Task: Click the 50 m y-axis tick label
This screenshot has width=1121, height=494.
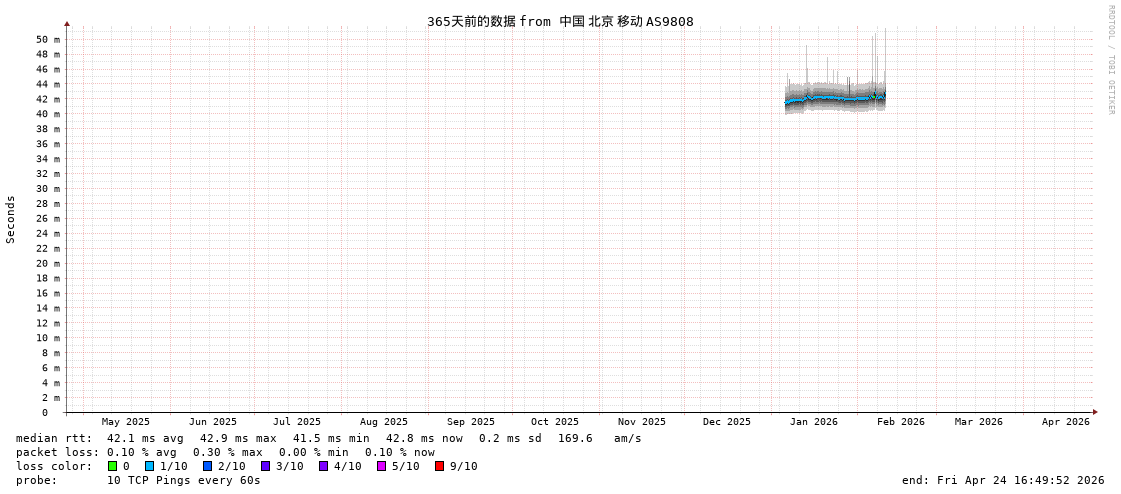Action: 48,40
